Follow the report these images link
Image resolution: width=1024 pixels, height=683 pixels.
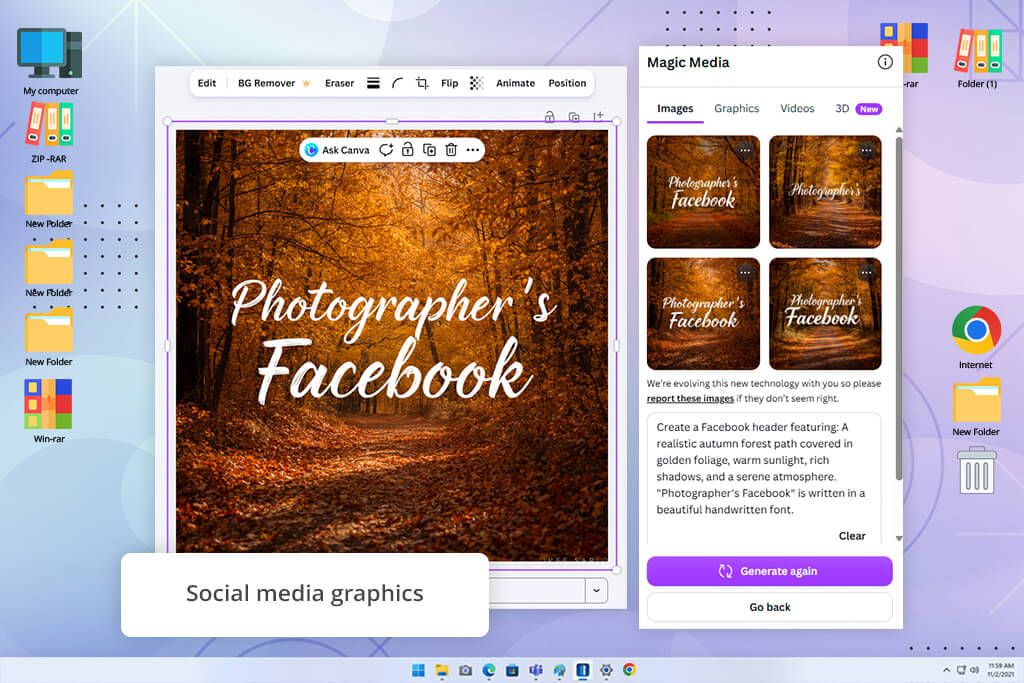690,398
